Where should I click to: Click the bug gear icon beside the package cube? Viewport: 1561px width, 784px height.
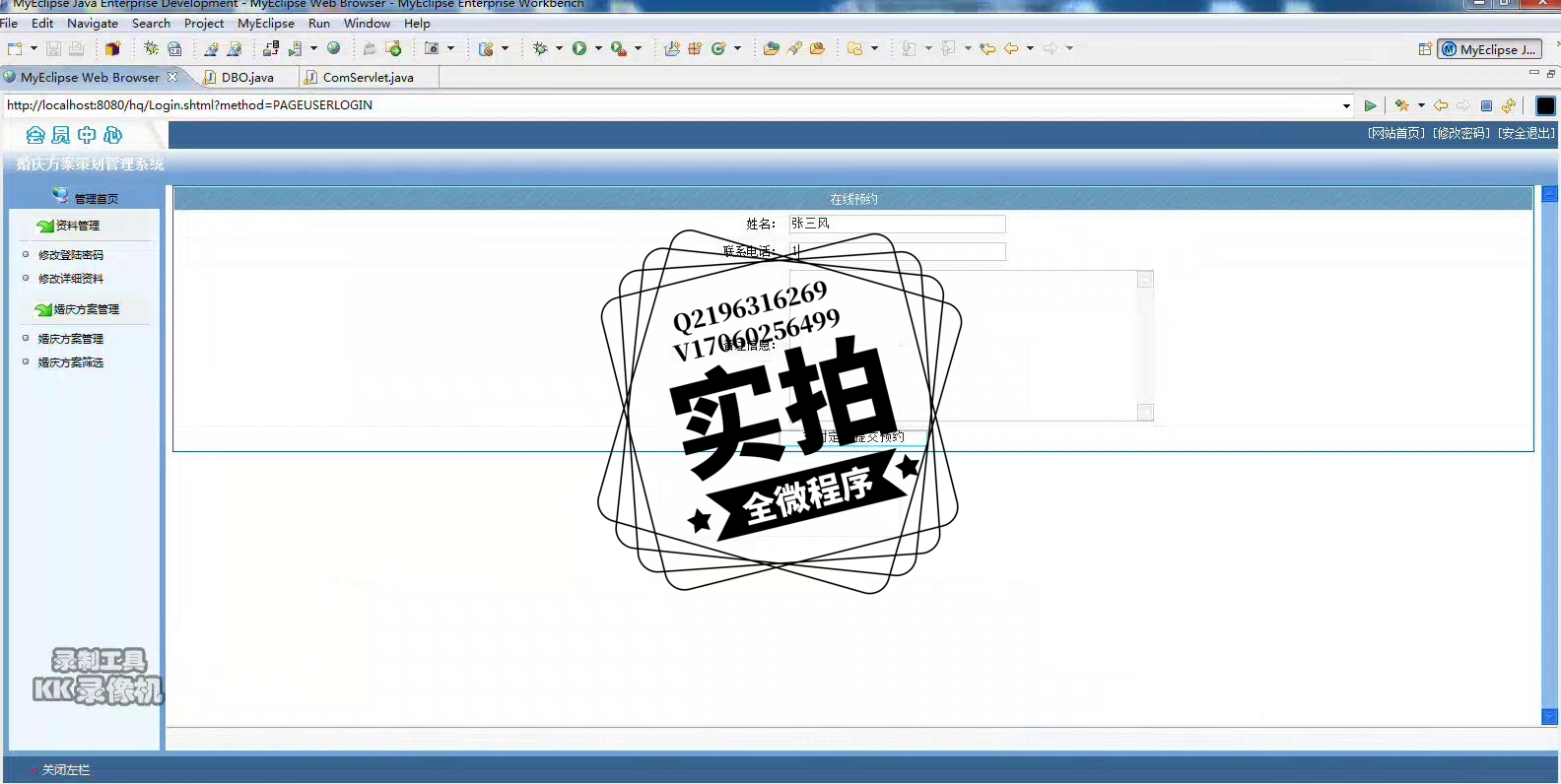[151, 48]
